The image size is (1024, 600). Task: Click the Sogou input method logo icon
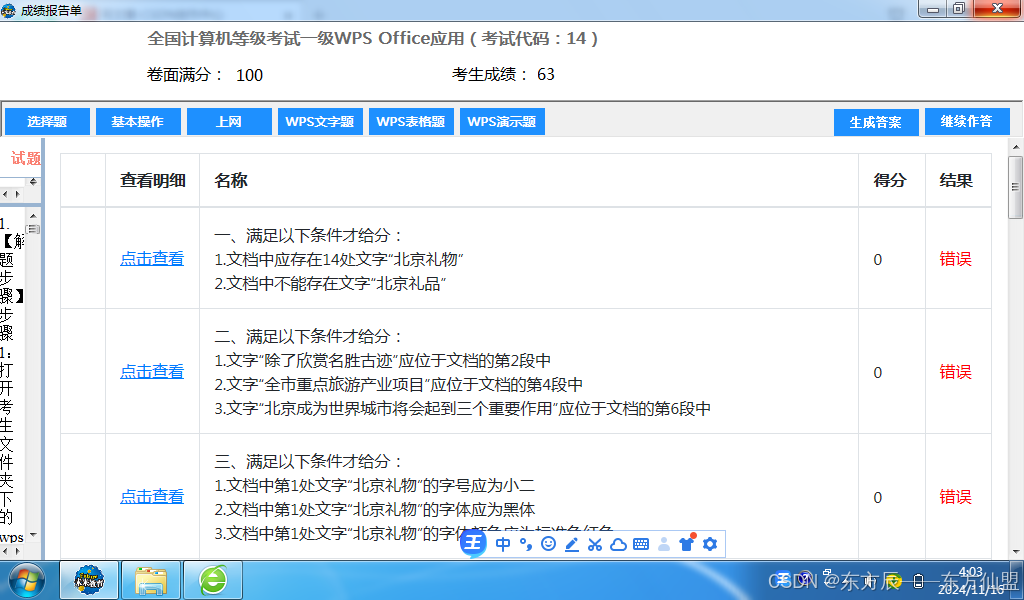(x=473, y=543)
